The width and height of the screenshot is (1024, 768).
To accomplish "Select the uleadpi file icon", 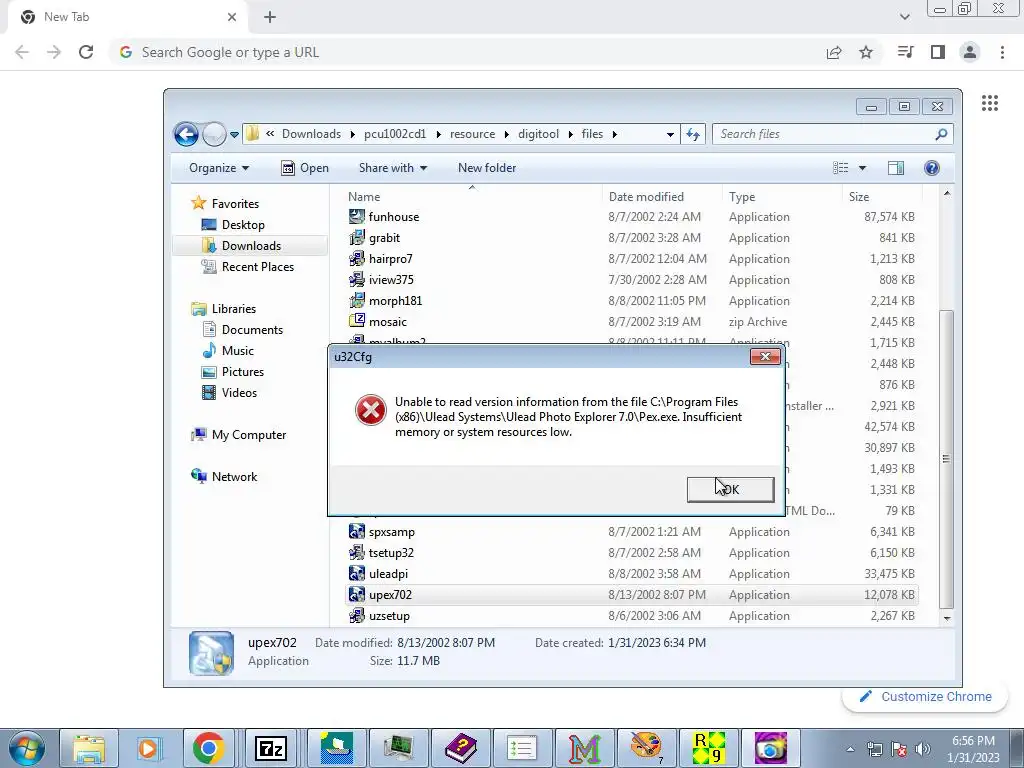I will point(357,573).
